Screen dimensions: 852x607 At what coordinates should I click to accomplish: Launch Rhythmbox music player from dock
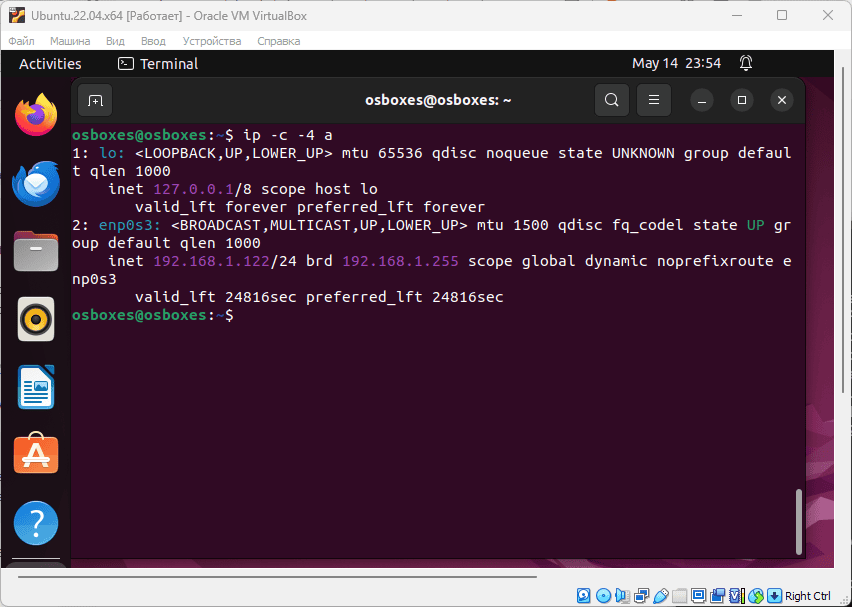pos(36,319)
